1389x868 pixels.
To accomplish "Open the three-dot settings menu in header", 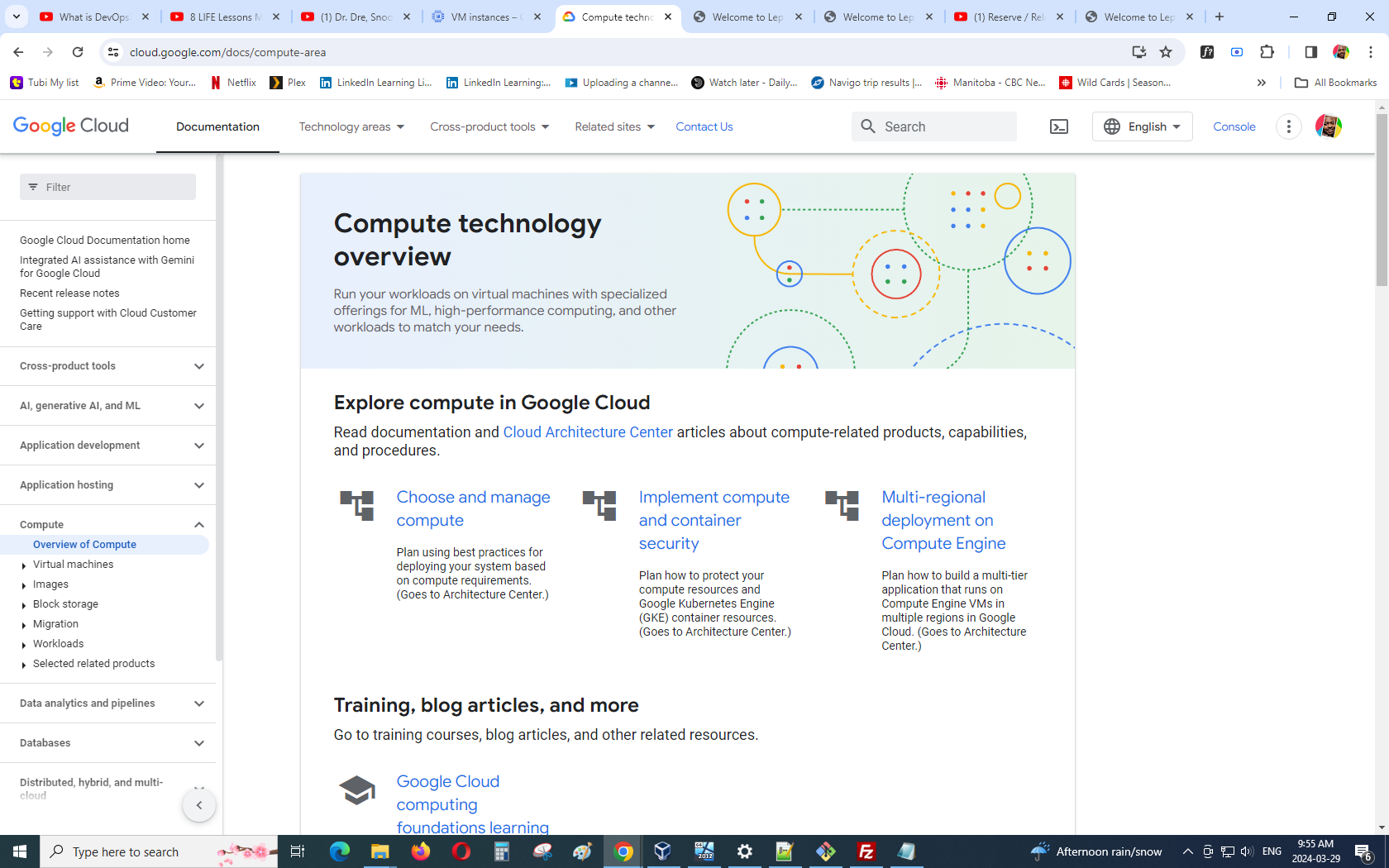I will coord(1288,126).
